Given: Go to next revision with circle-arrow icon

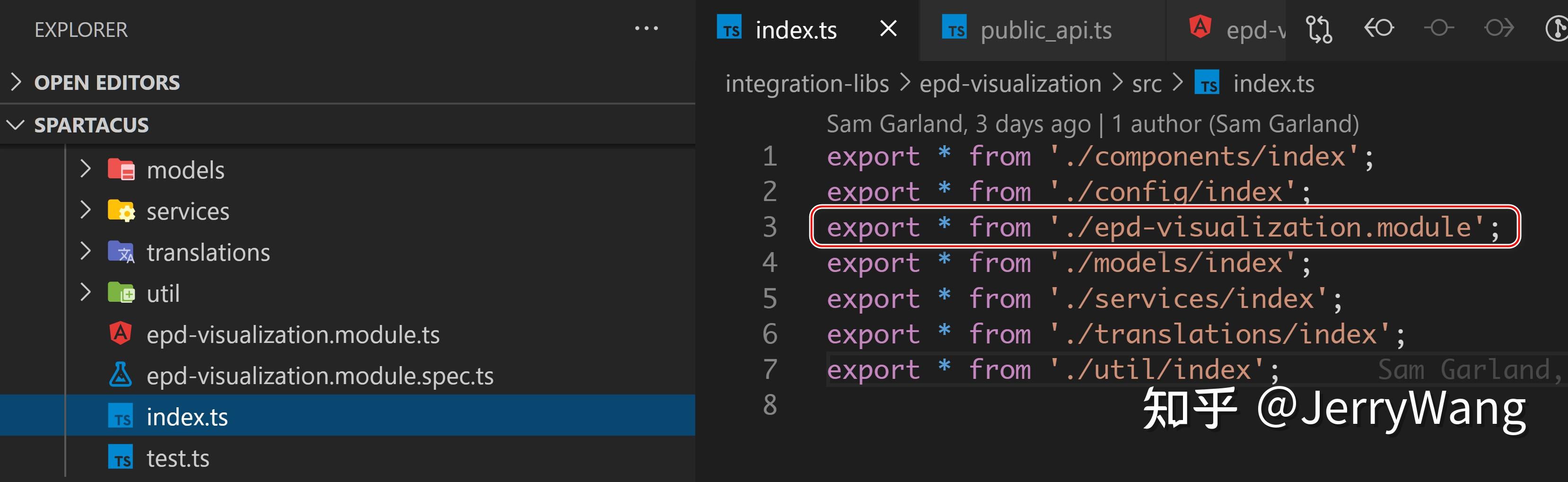Looking at the screenshot, I should point(1498,28).
